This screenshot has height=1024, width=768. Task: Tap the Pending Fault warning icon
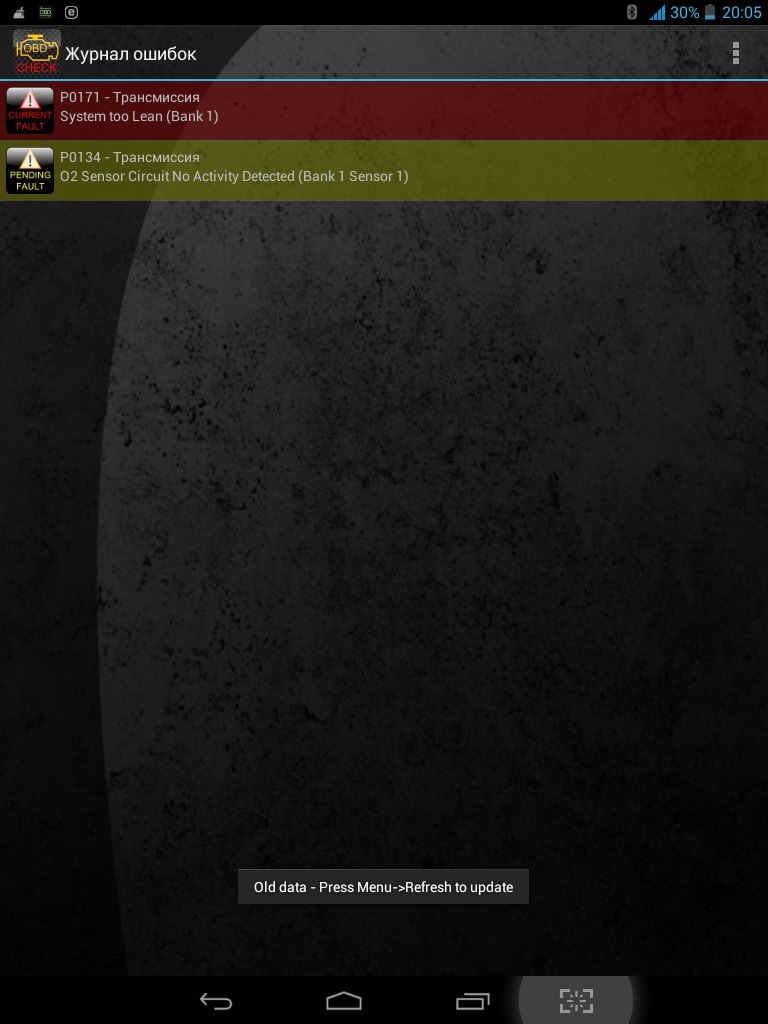tap(30, 170)
